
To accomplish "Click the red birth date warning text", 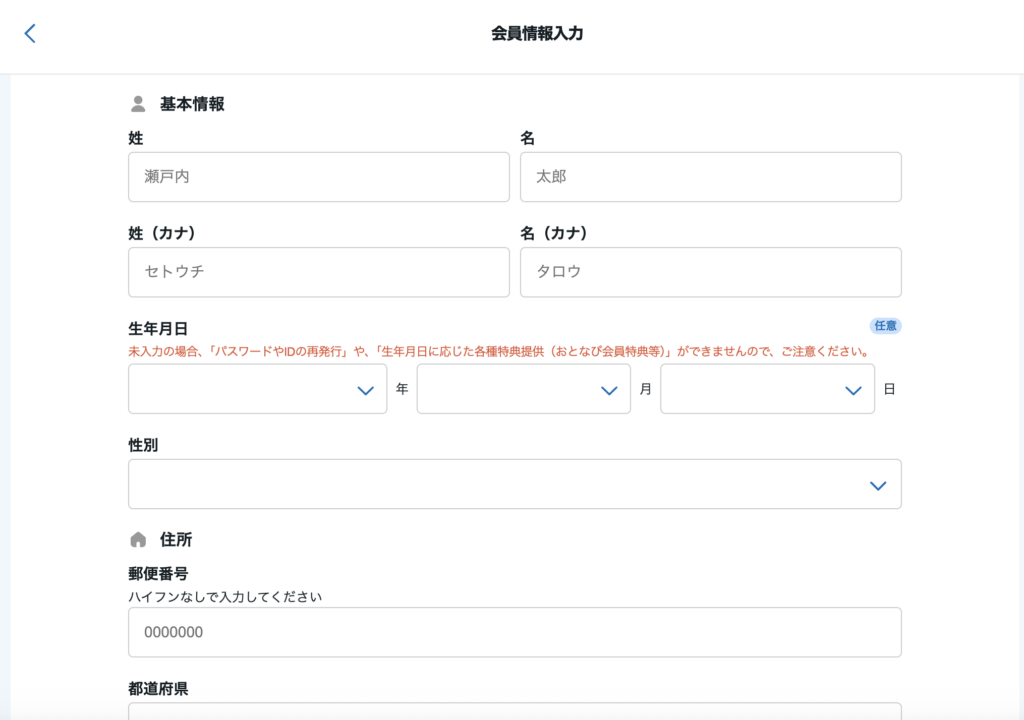I will [x=498, y=352].
